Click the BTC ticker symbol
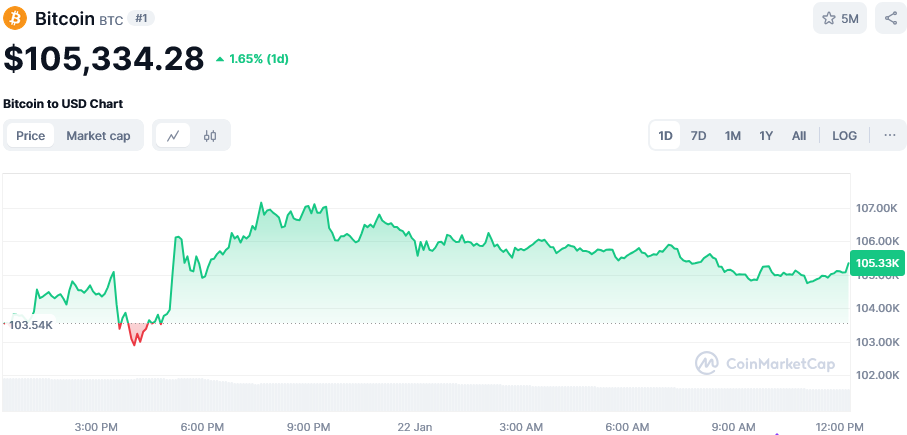The width and height of the screenshot is (907, 435). (x=112, y=21)
